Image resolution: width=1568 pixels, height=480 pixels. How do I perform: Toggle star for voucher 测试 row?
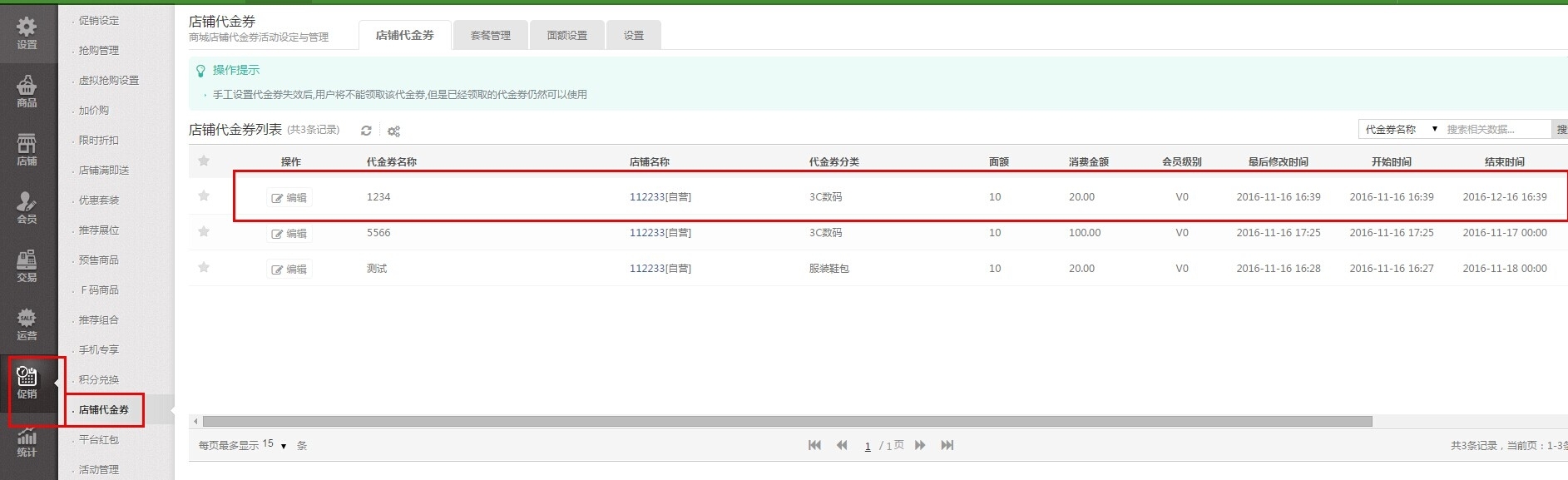pyautogui.click(x=204, y=268)
